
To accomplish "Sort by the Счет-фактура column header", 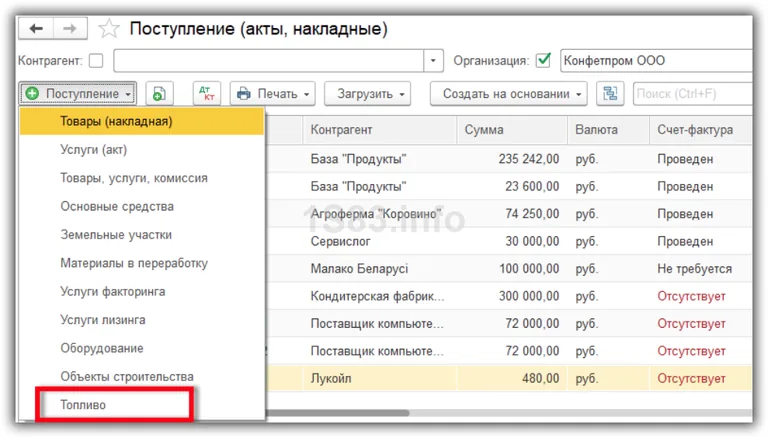I will tap(701, 130).
